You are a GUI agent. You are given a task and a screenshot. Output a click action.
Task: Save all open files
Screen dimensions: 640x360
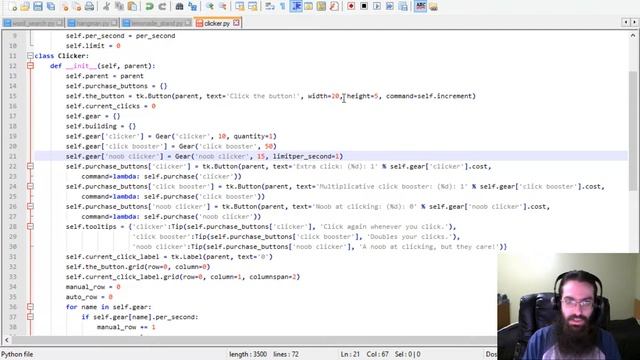coord(51,6)
